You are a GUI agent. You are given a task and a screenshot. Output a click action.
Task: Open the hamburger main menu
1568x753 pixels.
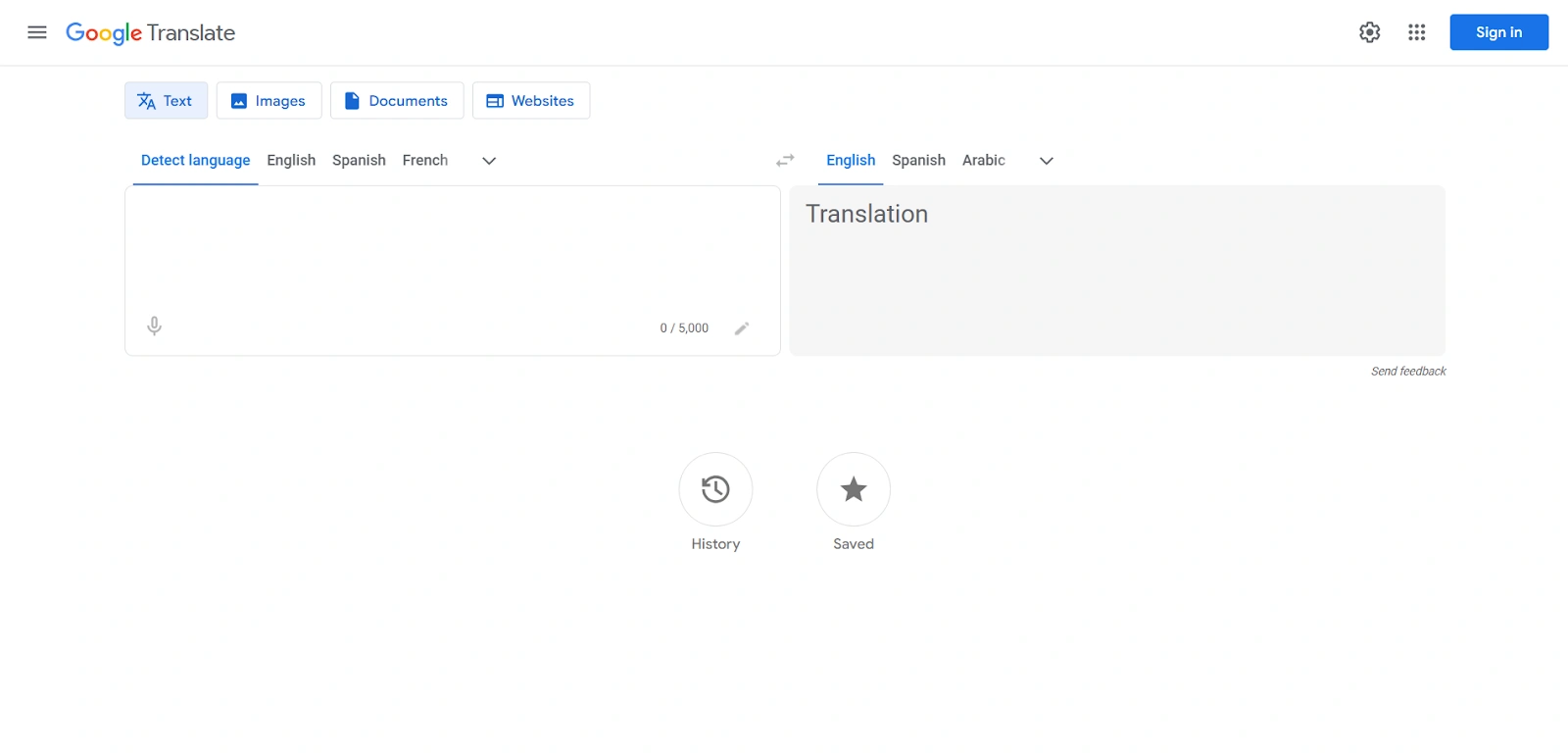37,32
